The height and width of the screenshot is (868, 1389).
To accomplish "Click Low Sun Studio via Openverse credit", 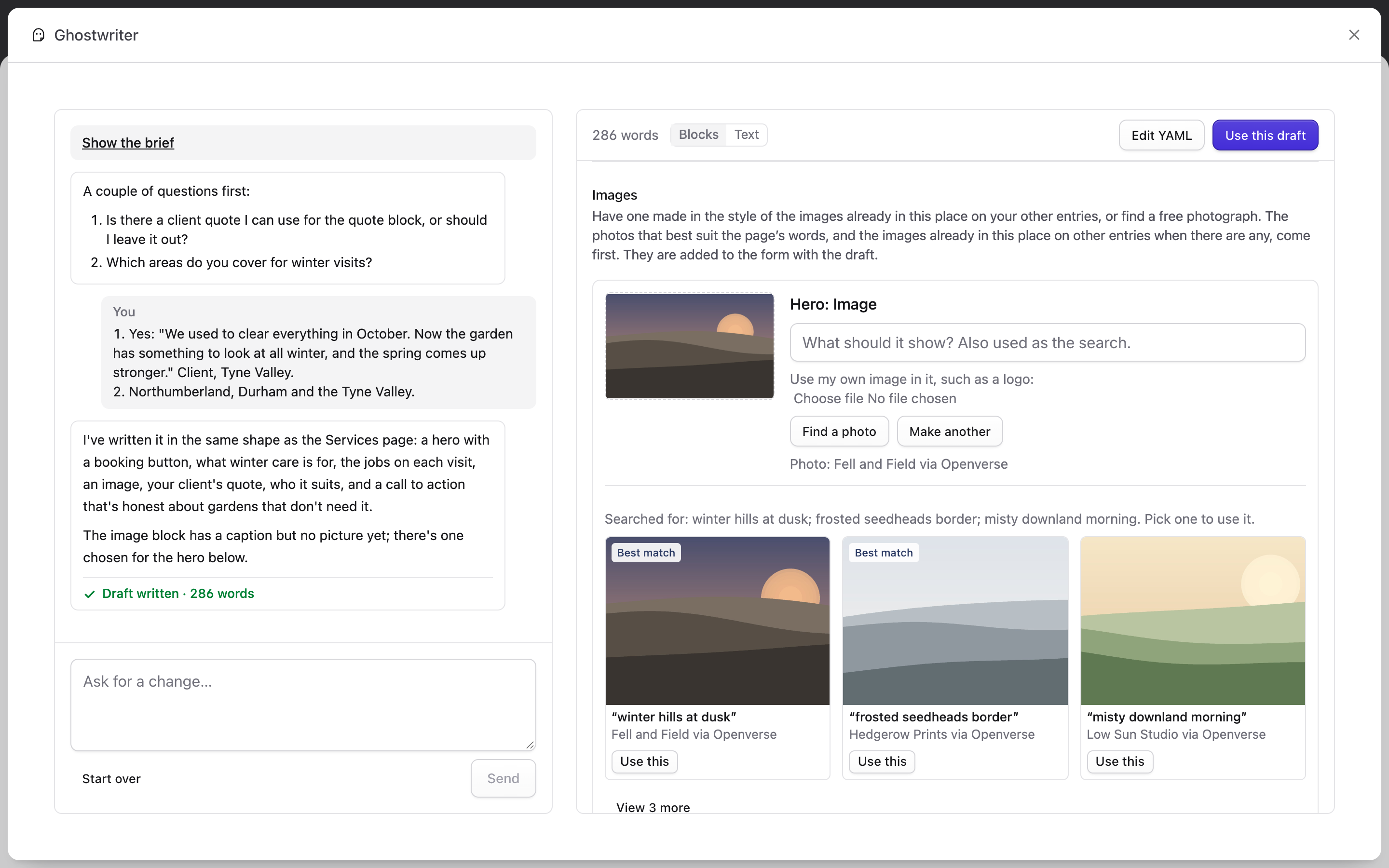I will [1176, 734].
